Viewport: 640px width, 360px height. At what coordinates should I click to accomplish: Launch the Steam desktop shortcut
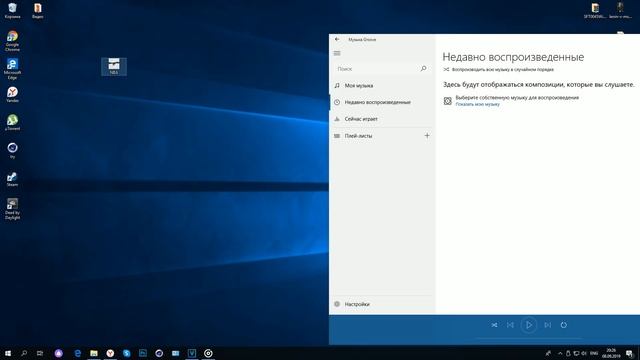(x=12, y=178)
